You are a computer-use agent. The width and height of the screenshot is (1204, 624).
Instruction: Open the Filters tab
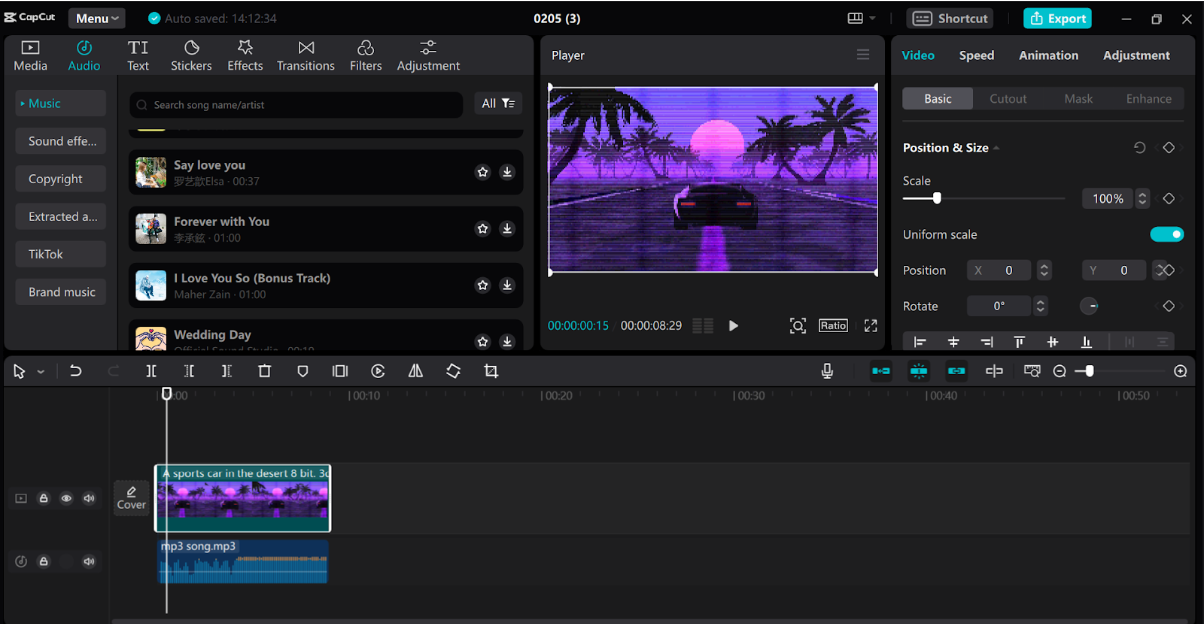pos(366,56)
